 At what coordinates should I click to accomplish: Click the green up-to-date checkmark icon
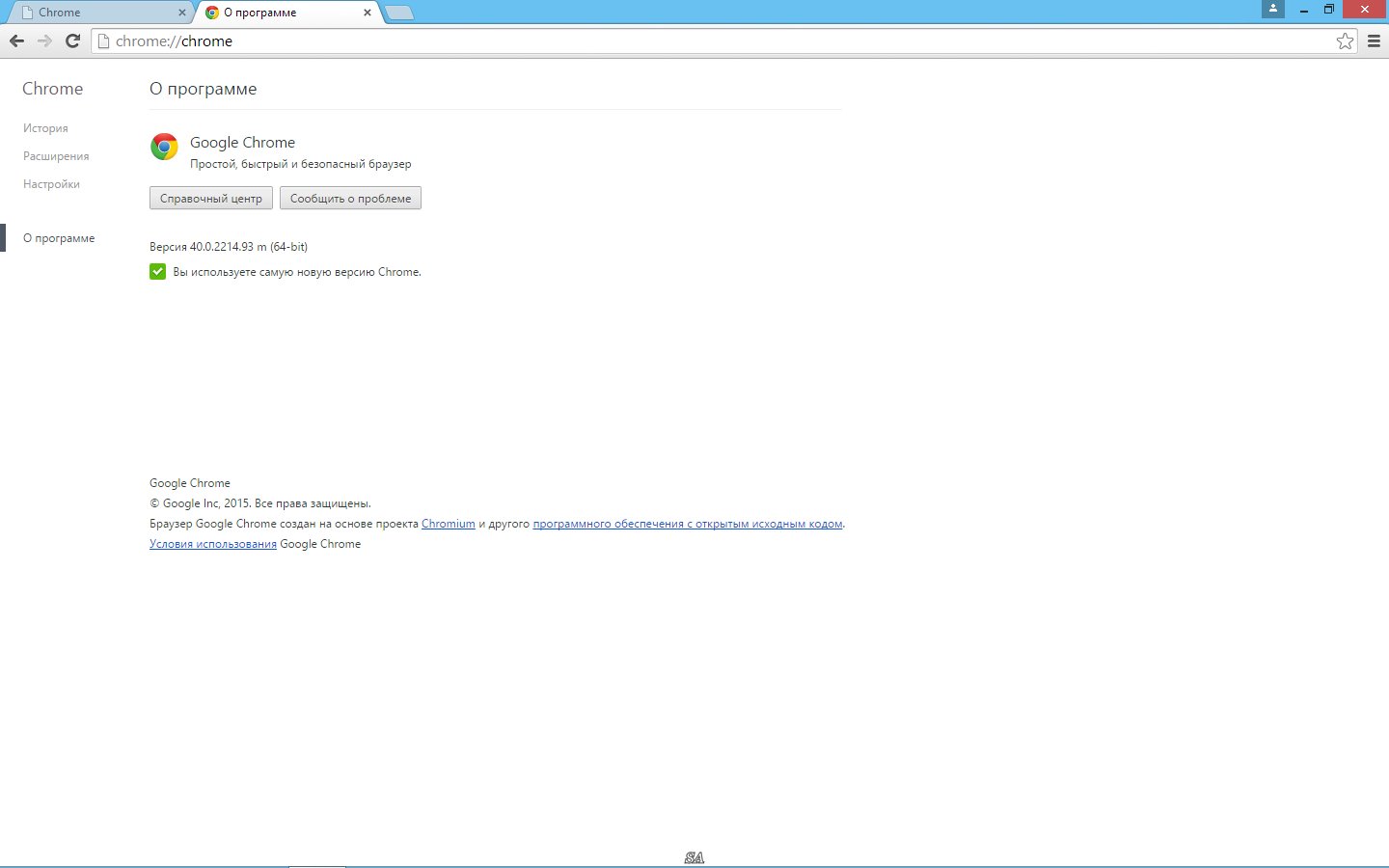click(x=158, y=272)
